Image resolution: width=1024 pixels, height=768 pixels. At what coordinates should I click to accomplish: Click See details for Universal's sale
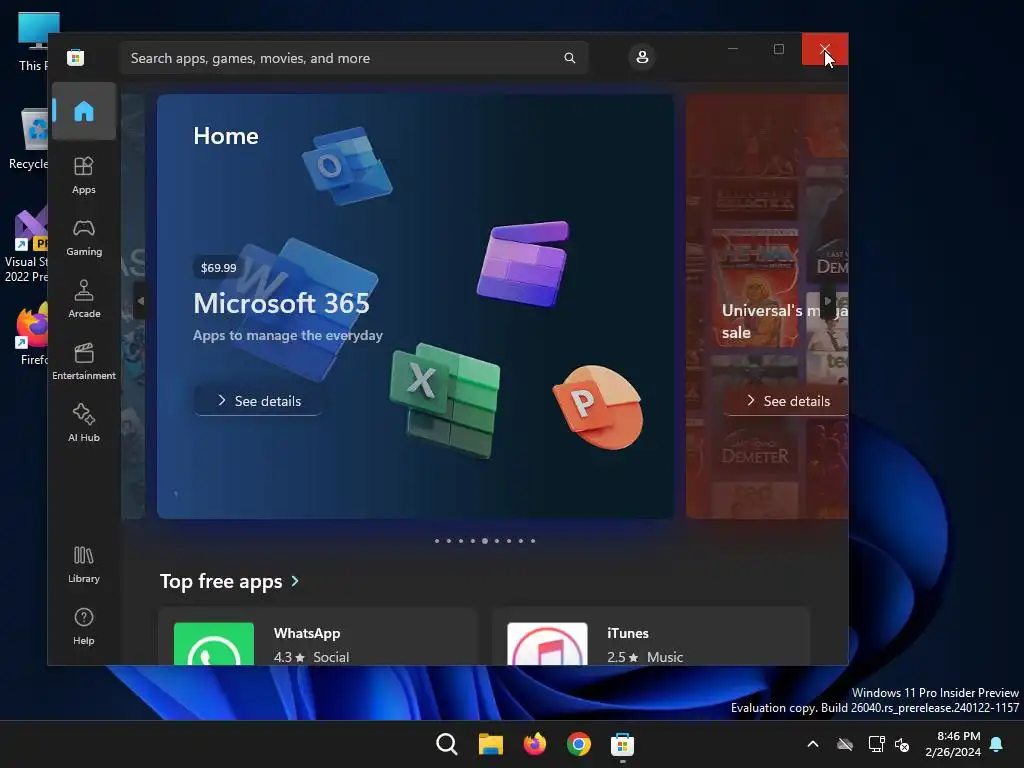786,401
